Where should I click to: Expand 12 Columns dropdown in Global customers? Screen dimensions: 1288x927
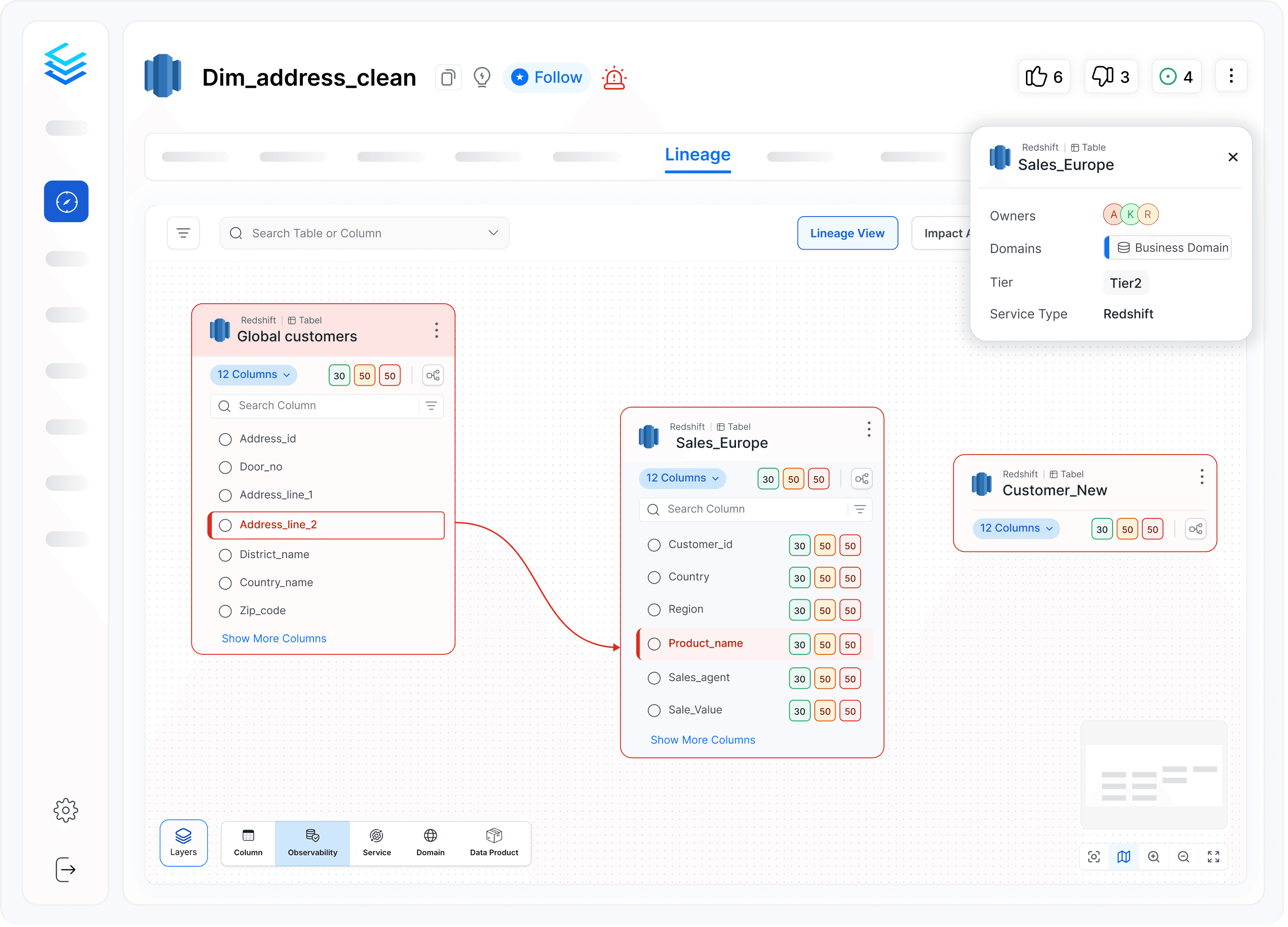pos(254,376)
